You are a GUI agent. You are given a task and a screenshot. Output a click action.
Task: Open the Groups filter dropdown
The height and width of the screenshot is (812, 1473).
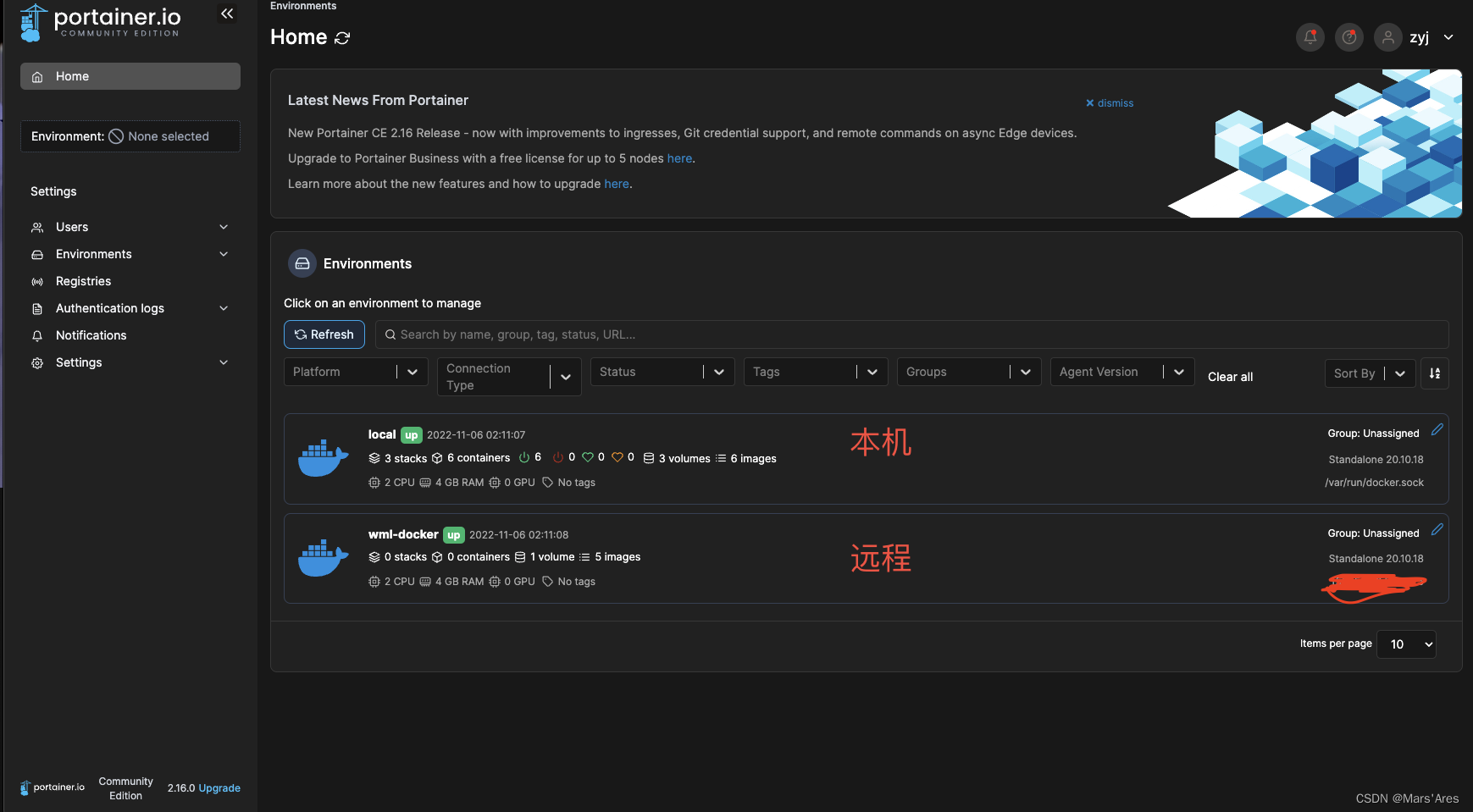[969, 372]
